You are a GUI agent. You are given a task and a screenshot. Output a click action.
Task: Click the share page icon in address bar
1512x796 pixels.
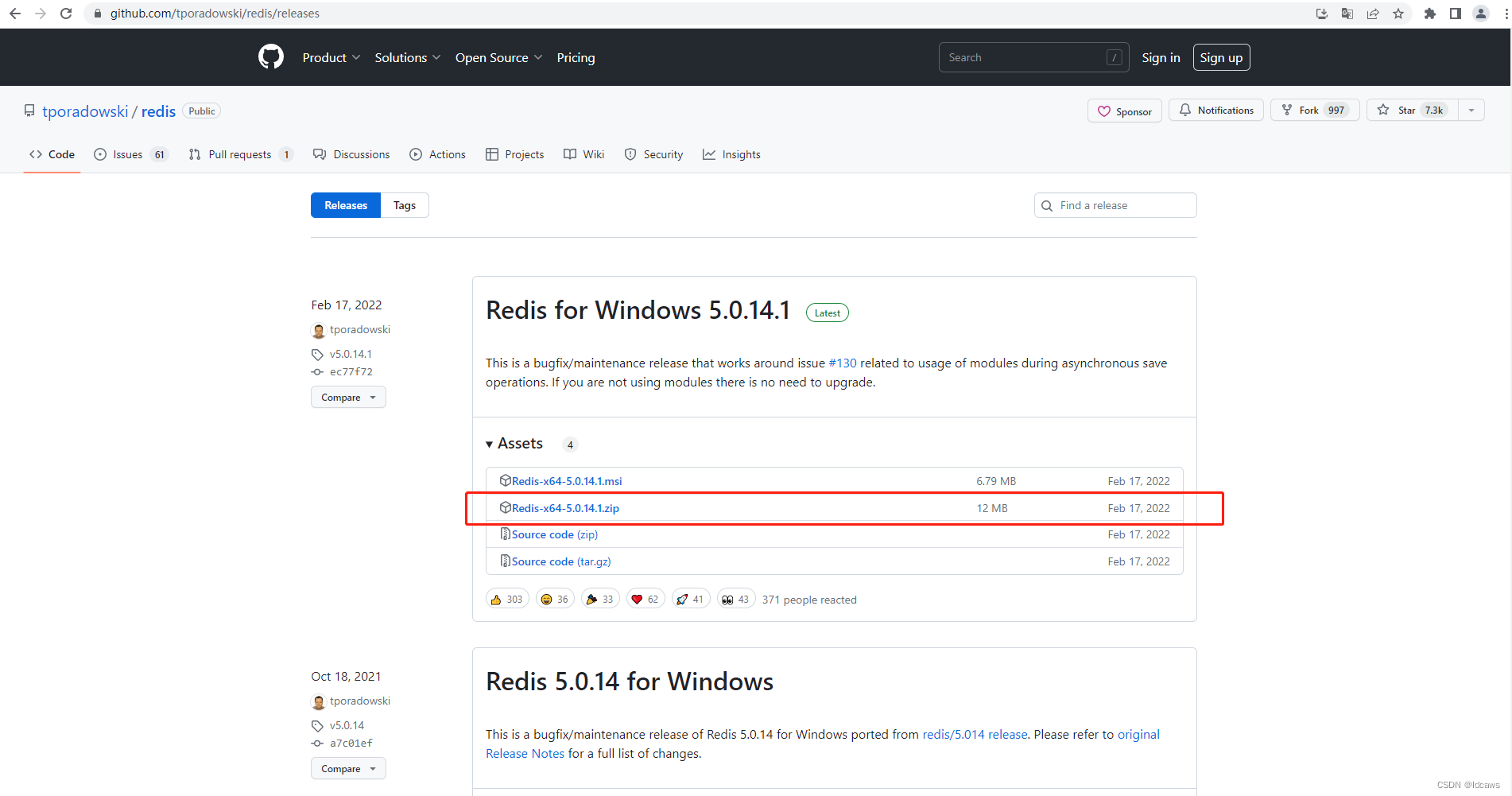coord(1373,14)
